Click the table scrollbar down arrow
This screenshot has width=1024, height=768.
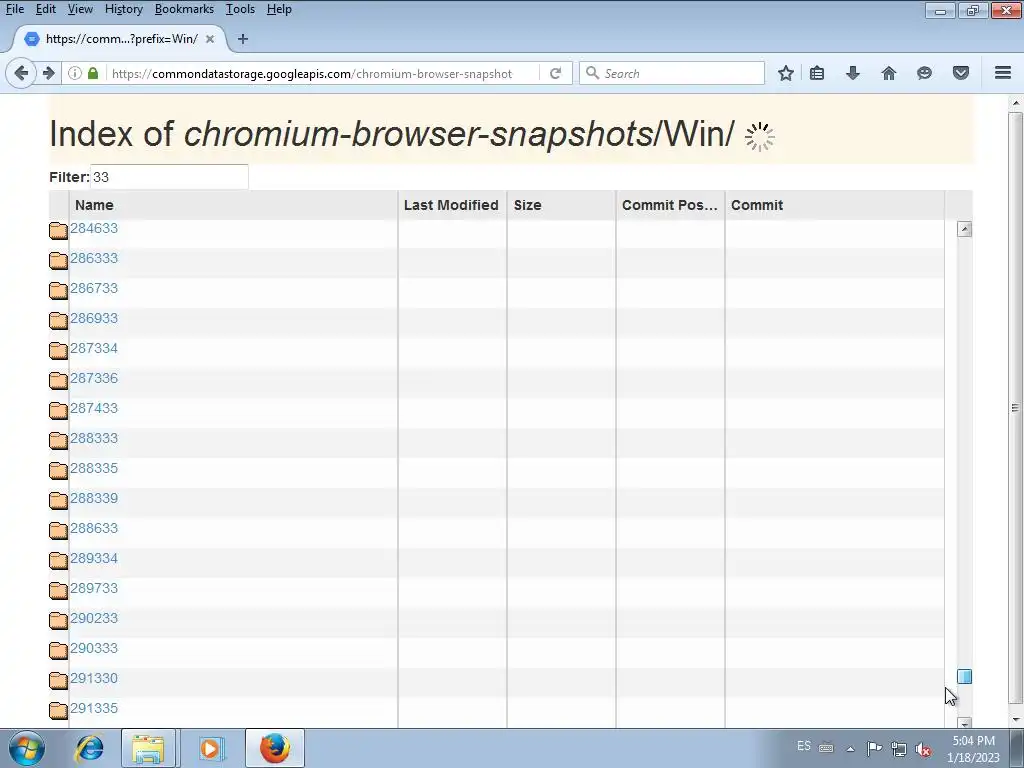point(964,722)
